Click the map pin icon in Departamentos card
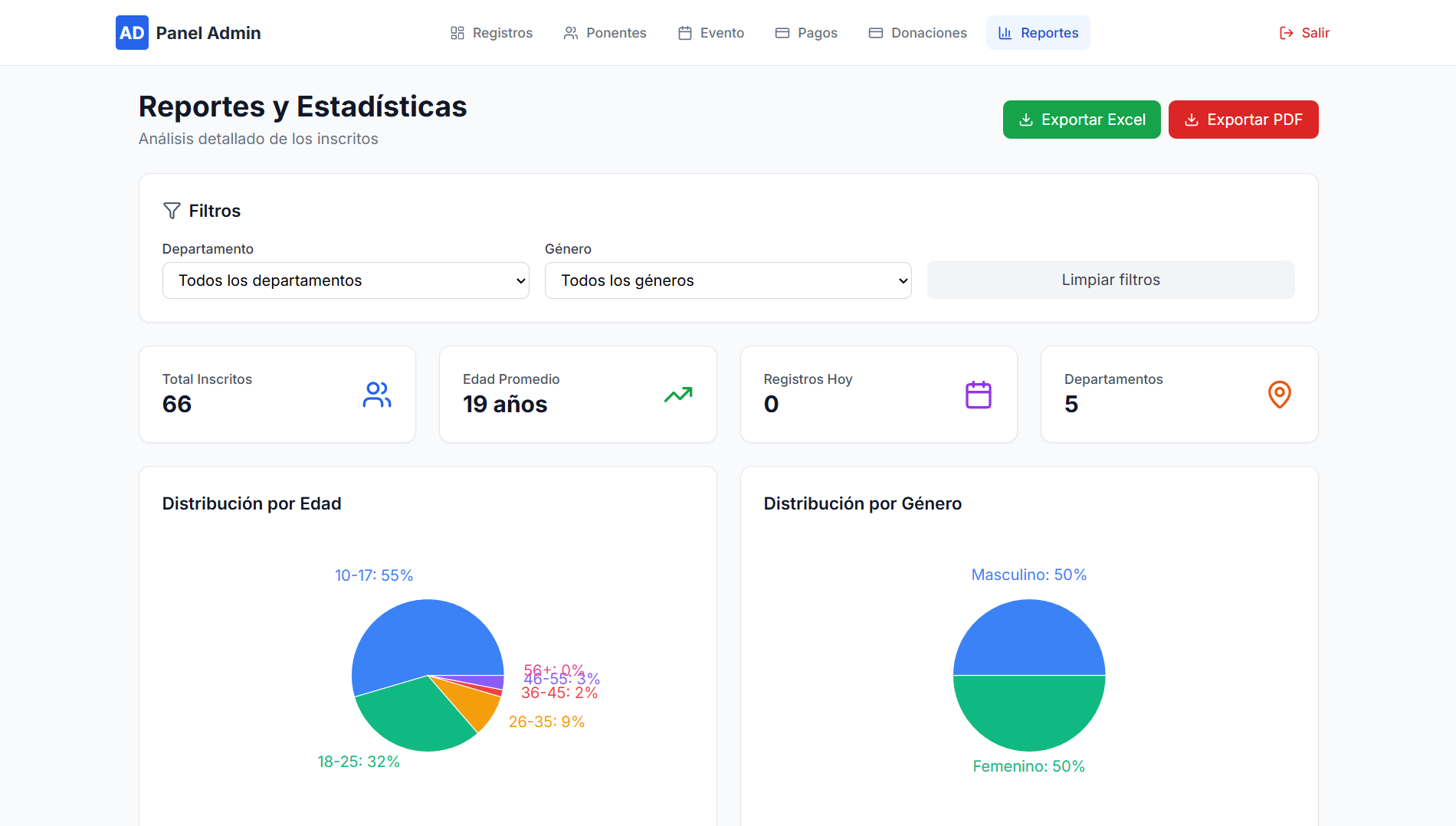 pos(1279,395)
